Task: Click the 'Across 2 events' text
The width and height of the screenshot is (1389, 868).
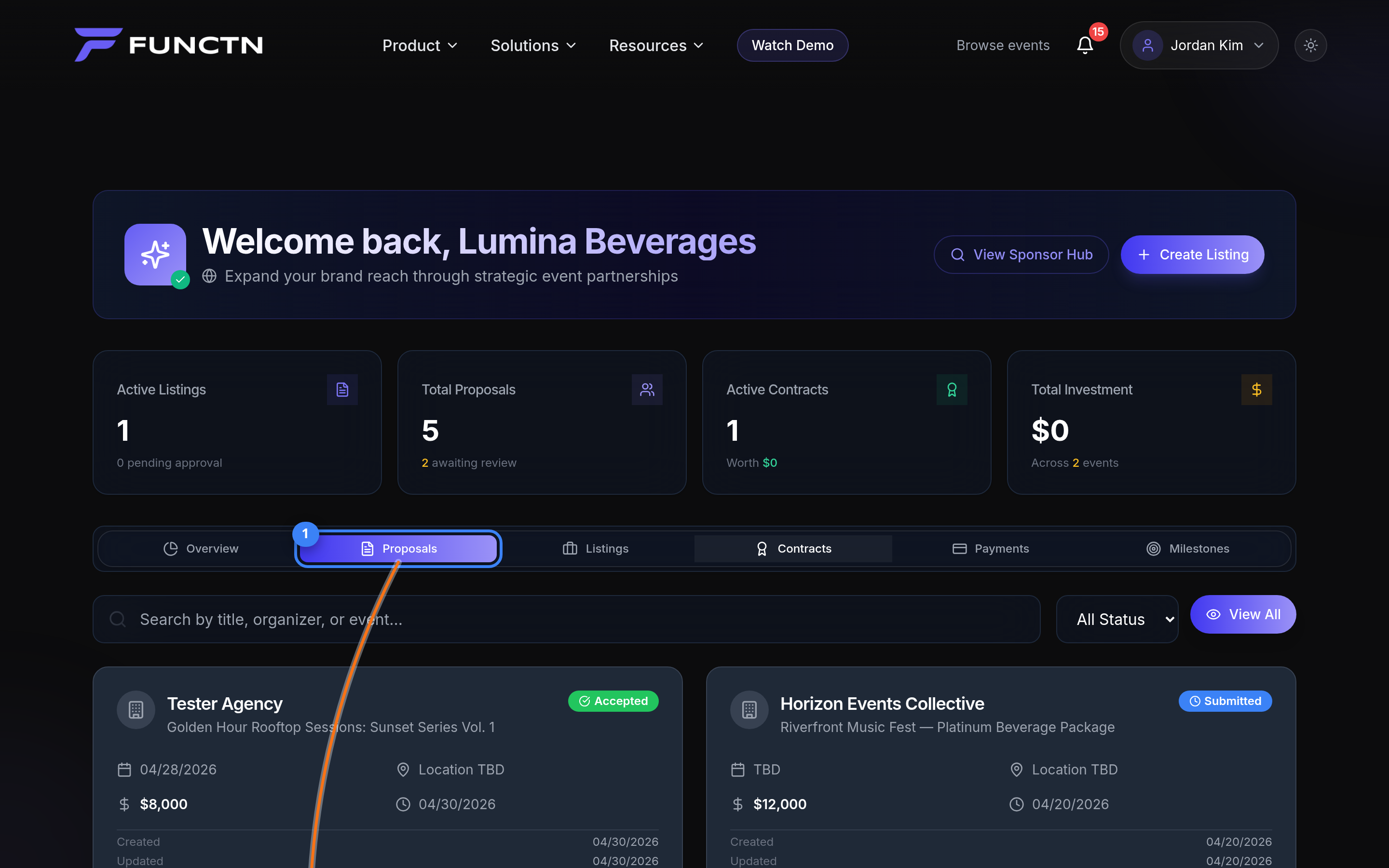Action: tap(1075, 463)
